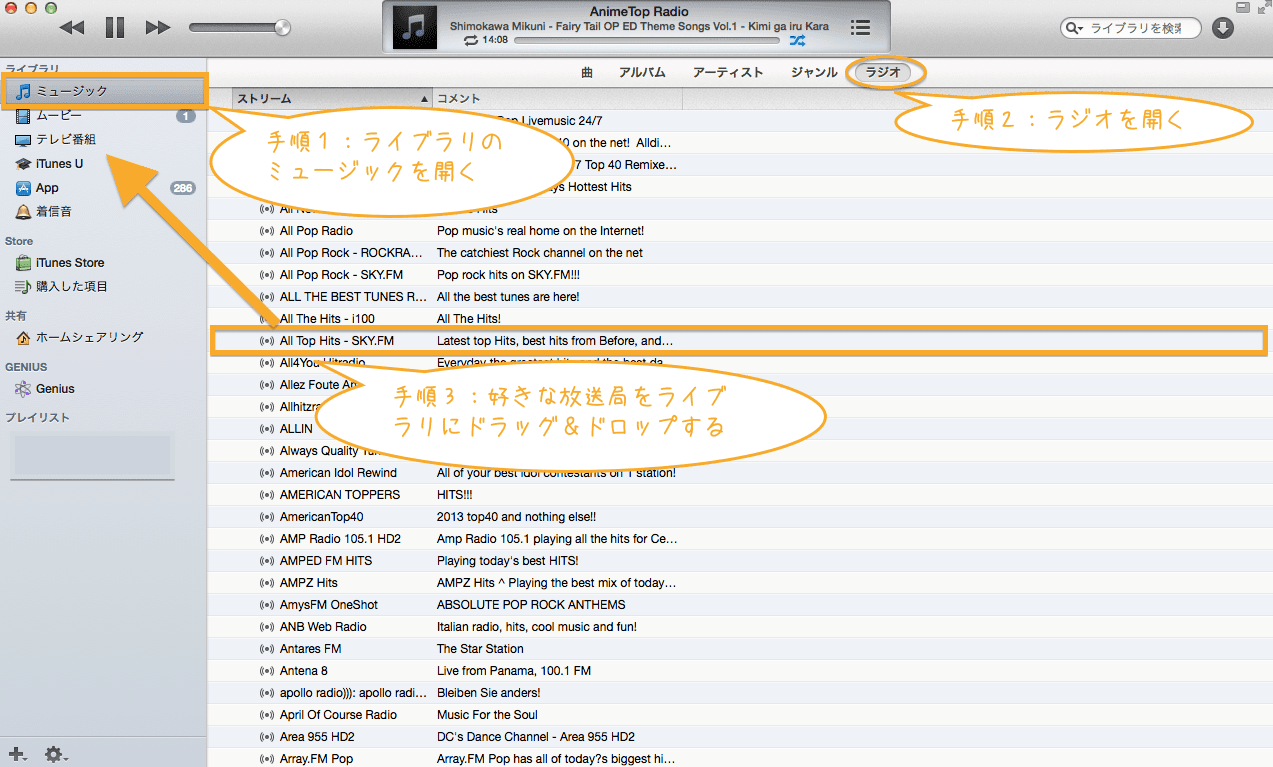Click the mini player toggle icon
Viewport: 1273px width, 767px height.
1241,7
